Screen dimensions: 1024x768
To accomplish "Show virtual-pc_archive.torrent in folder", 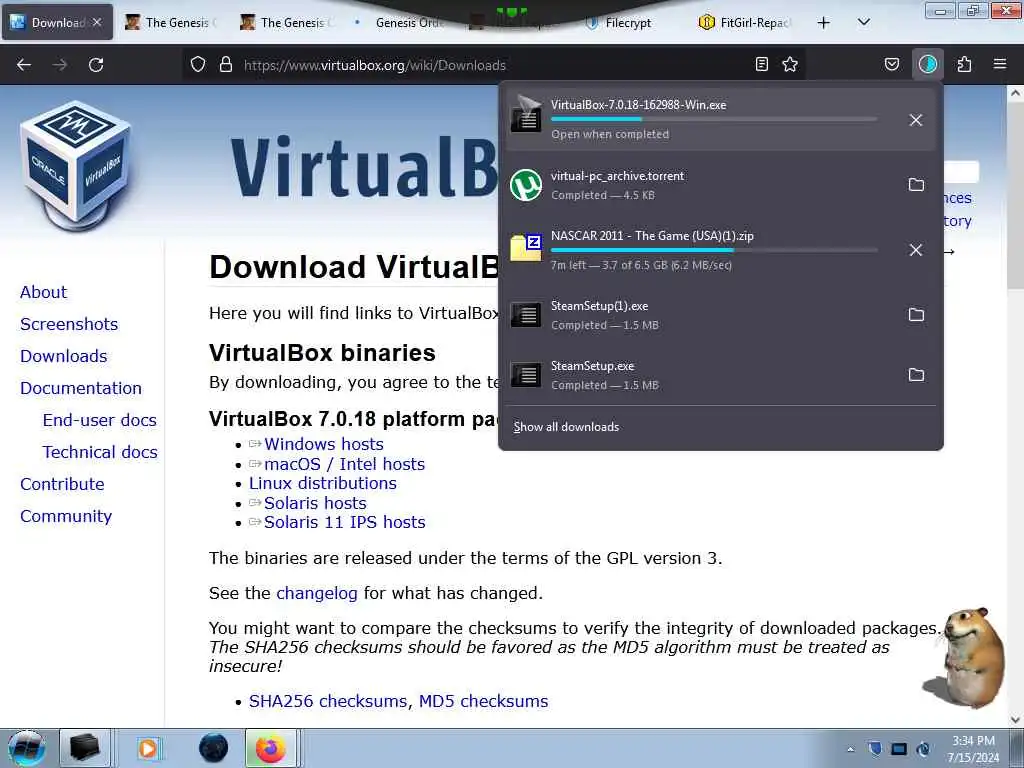I will click(916, 185).
